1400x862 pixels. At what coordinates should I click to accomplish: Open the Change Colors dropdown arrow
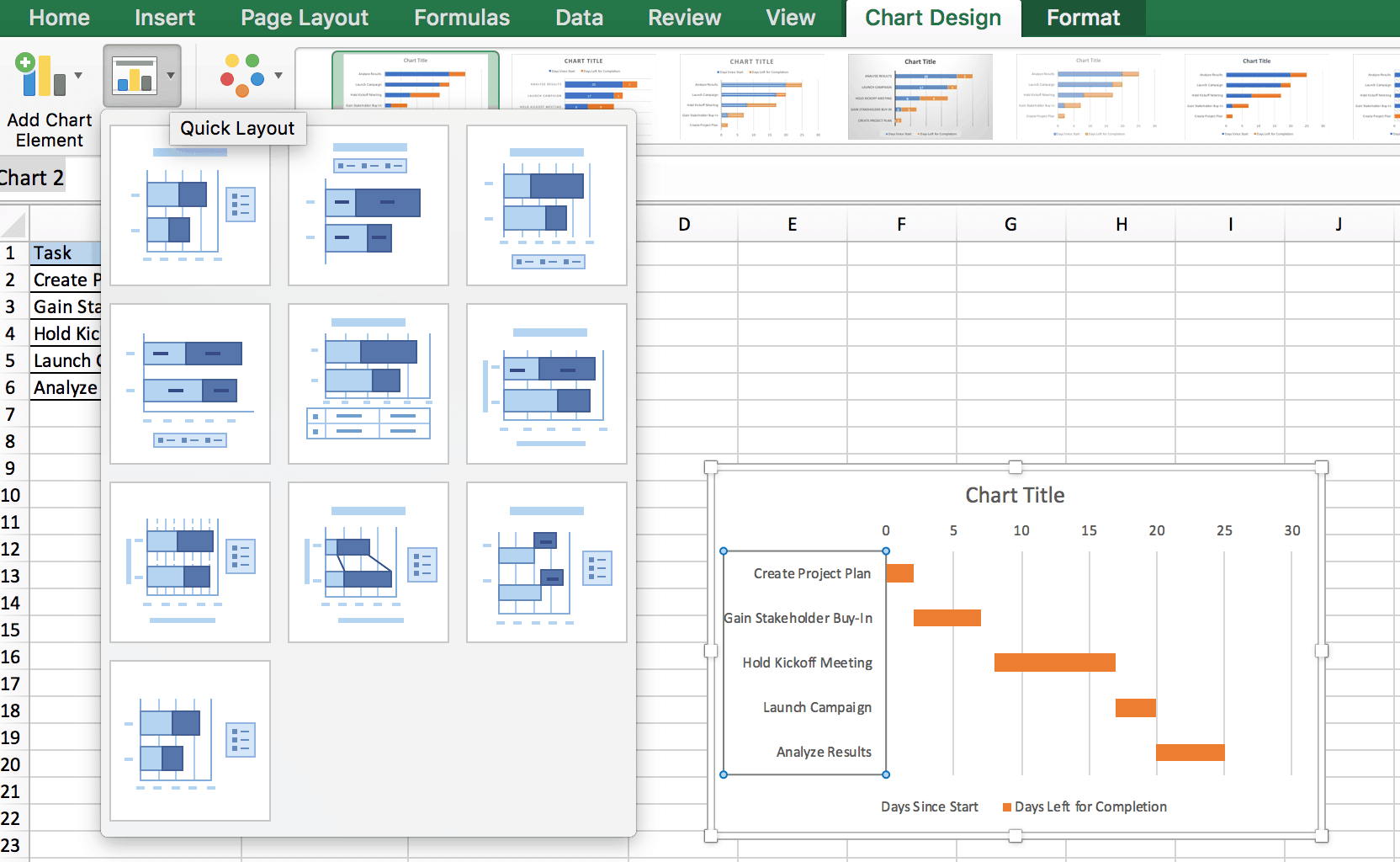(x=280, y=76)
